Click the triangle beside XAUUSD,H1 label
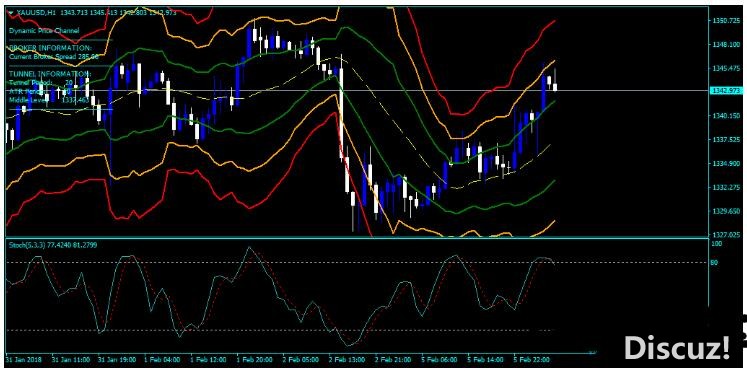This screenshot has width=747, height=372. click(10, 13)
